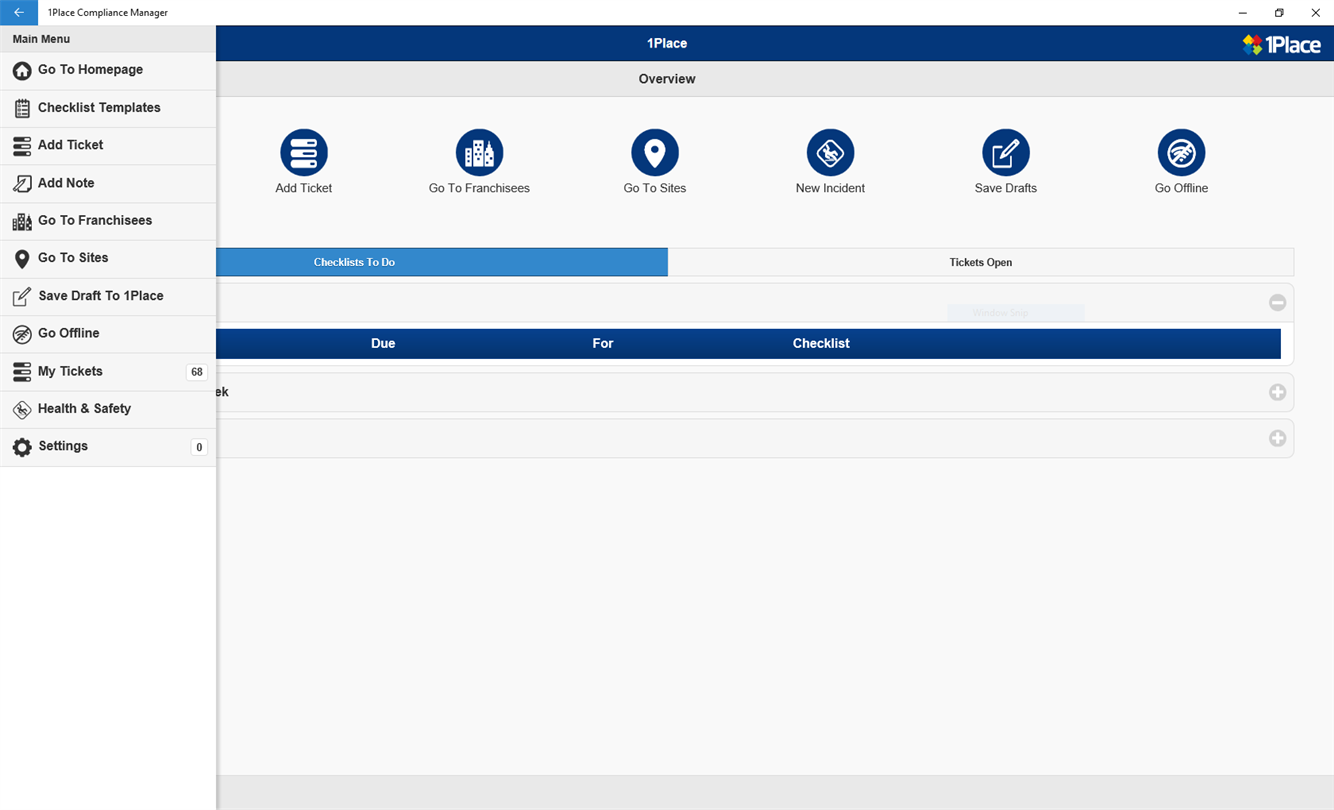Click the Go To Sites overview pin icon

coord(655,153)
